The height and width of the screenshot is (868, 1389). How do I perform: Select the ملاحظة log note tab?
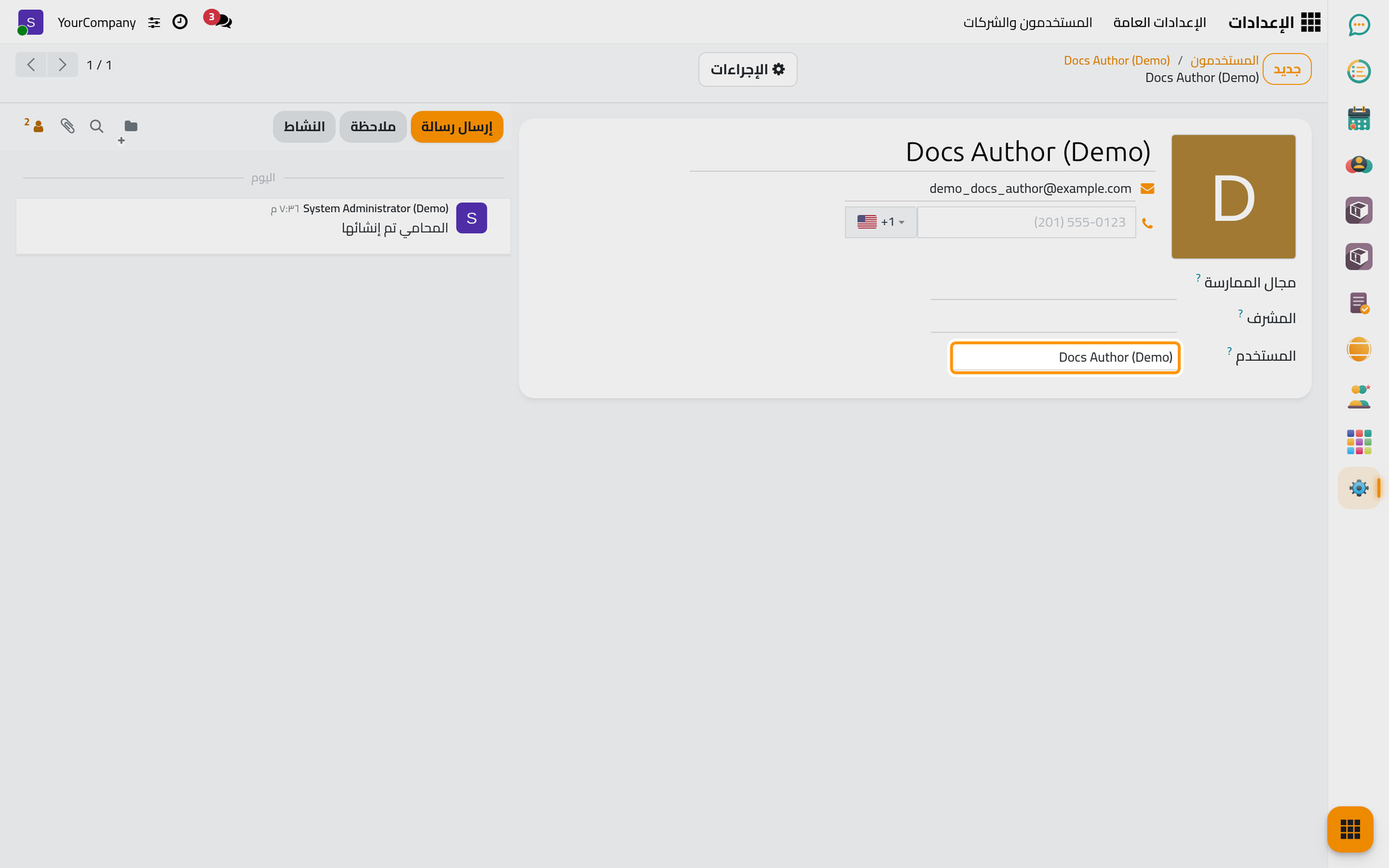point(373,127)
